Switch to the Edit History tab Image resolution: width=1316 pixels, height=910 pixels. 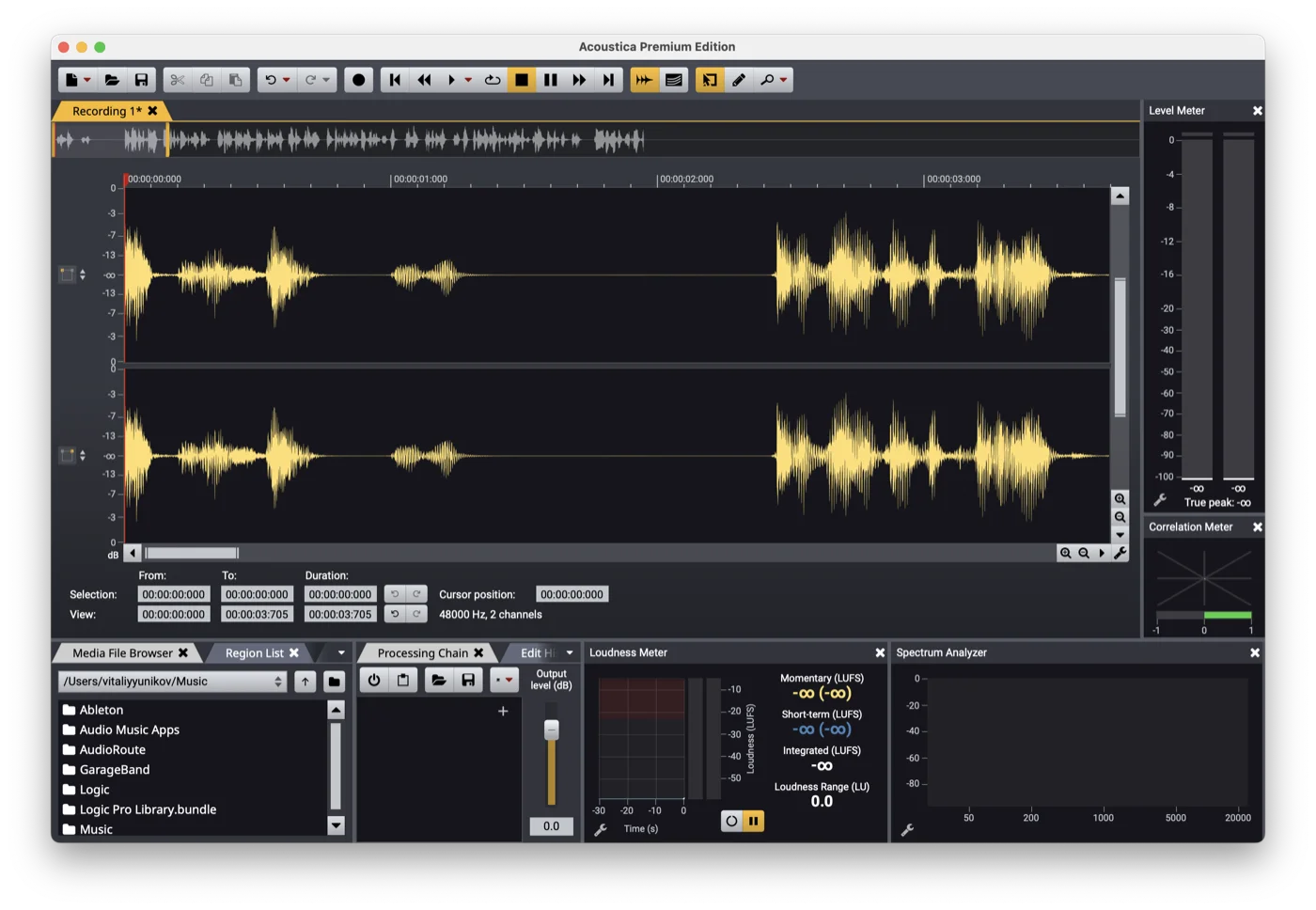click(538, 652)
